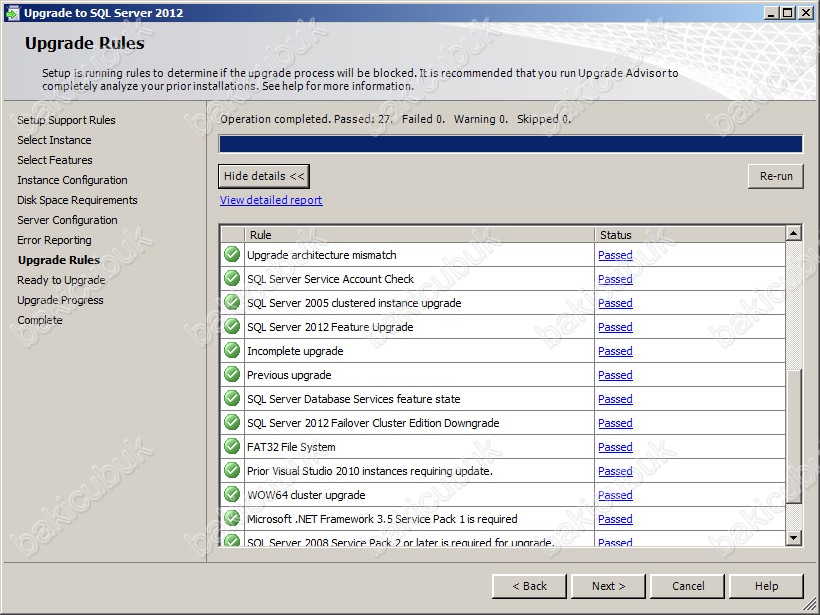Click the WOW64 cluster upgrade rule text
The width and height of the screenshot is (820, 615).
click(306, 495)
